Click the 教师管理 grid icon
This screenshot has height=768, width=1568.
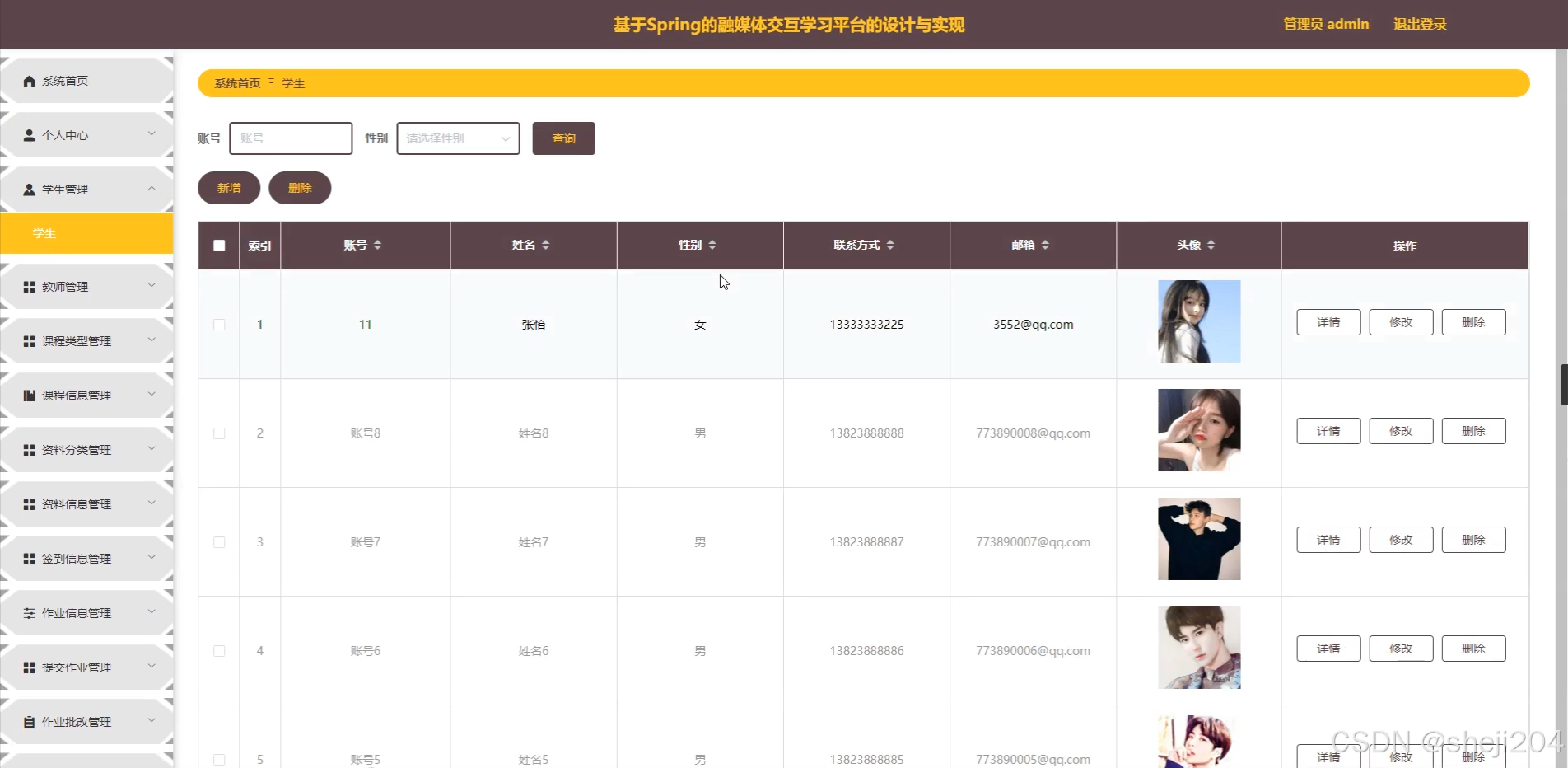(27, 286)
